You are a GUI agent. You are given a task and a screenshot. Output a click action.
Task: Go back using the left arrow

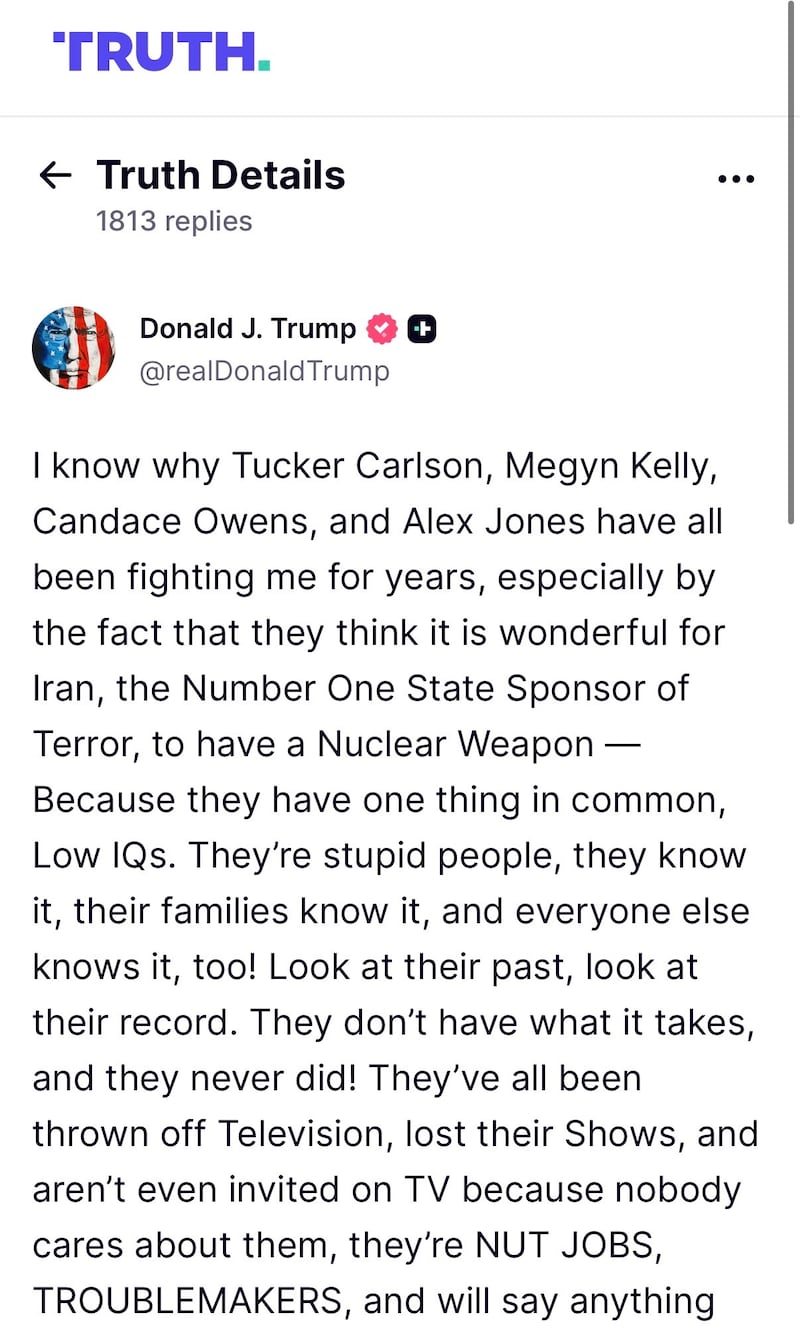click(55, 176)
